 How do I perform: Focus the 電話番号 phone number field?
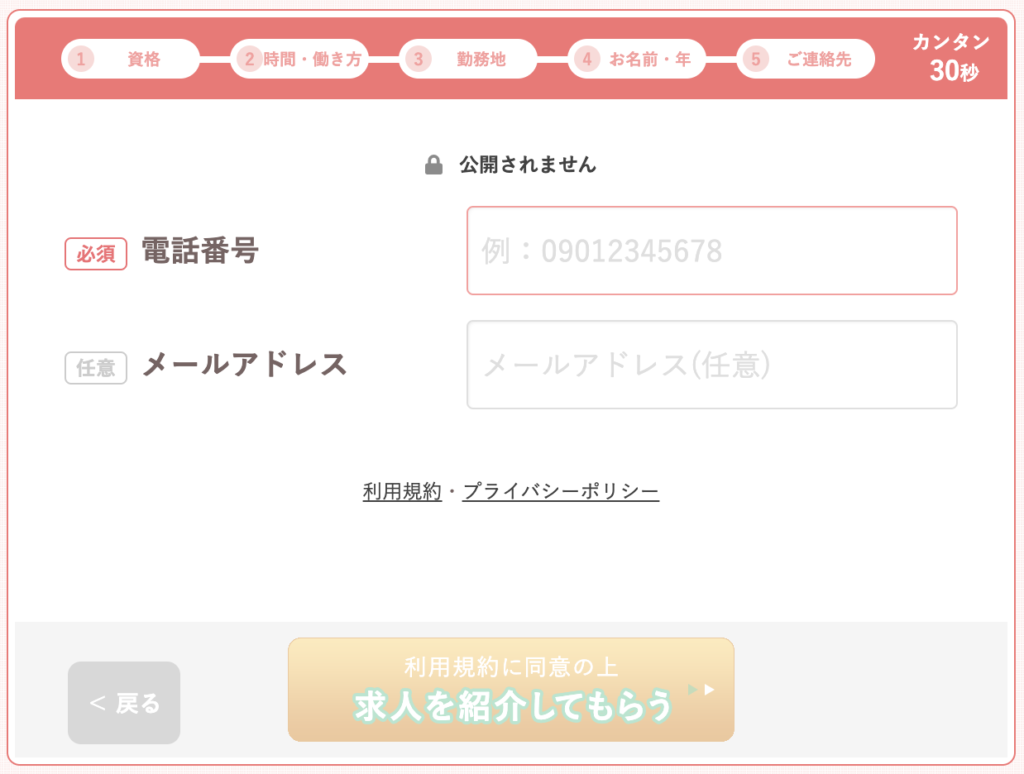coord(711,251)
